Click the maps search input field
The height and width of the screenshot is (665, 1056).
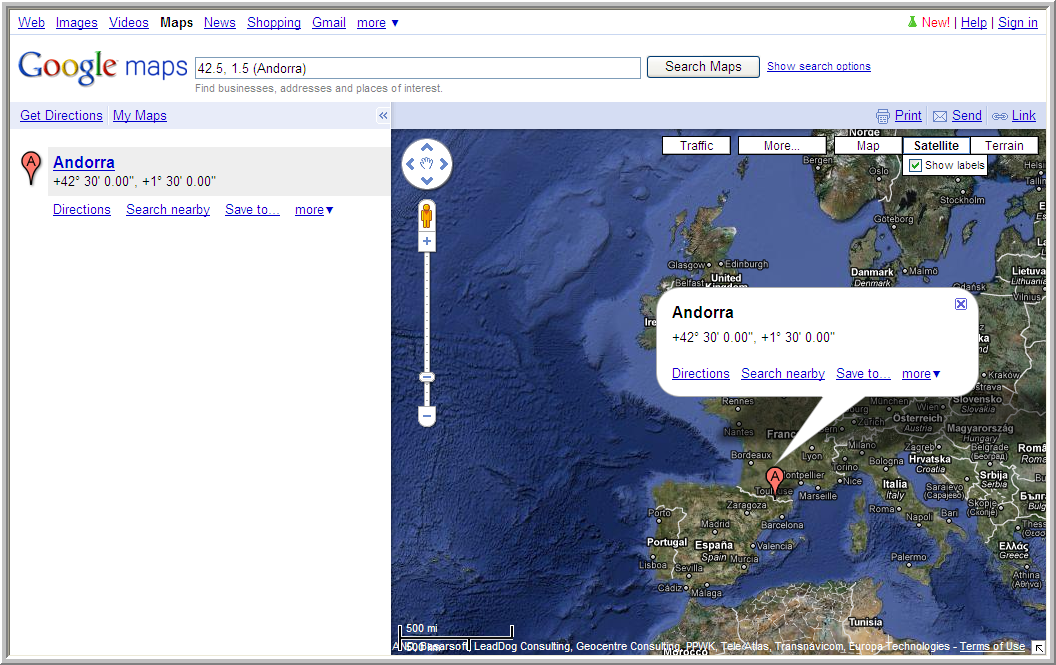417,68
